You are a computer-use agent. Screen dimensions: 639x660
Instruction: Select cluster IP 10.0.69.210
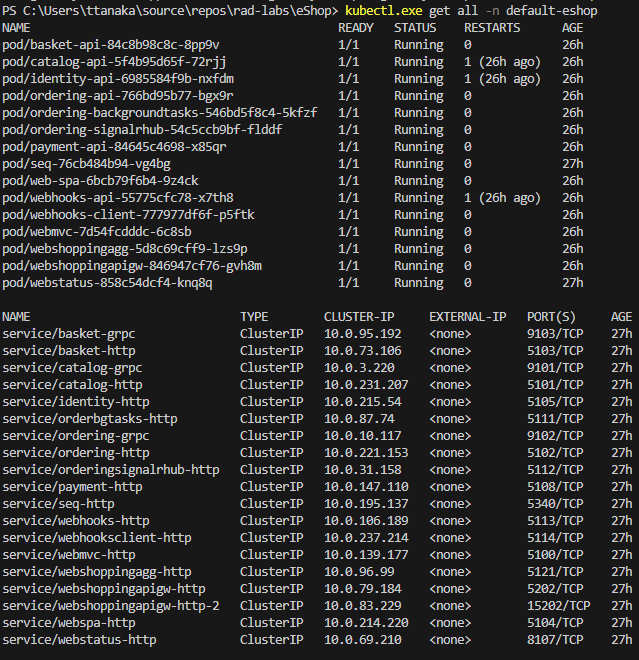point(362,640)
